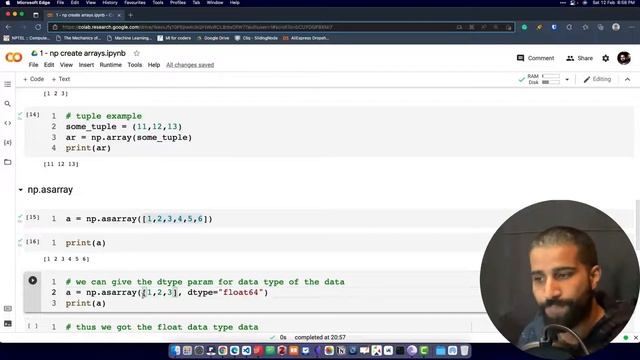Open Google Chrome in the Dock
Viewport: 640px width, 360px height.
tap(222, 350)
